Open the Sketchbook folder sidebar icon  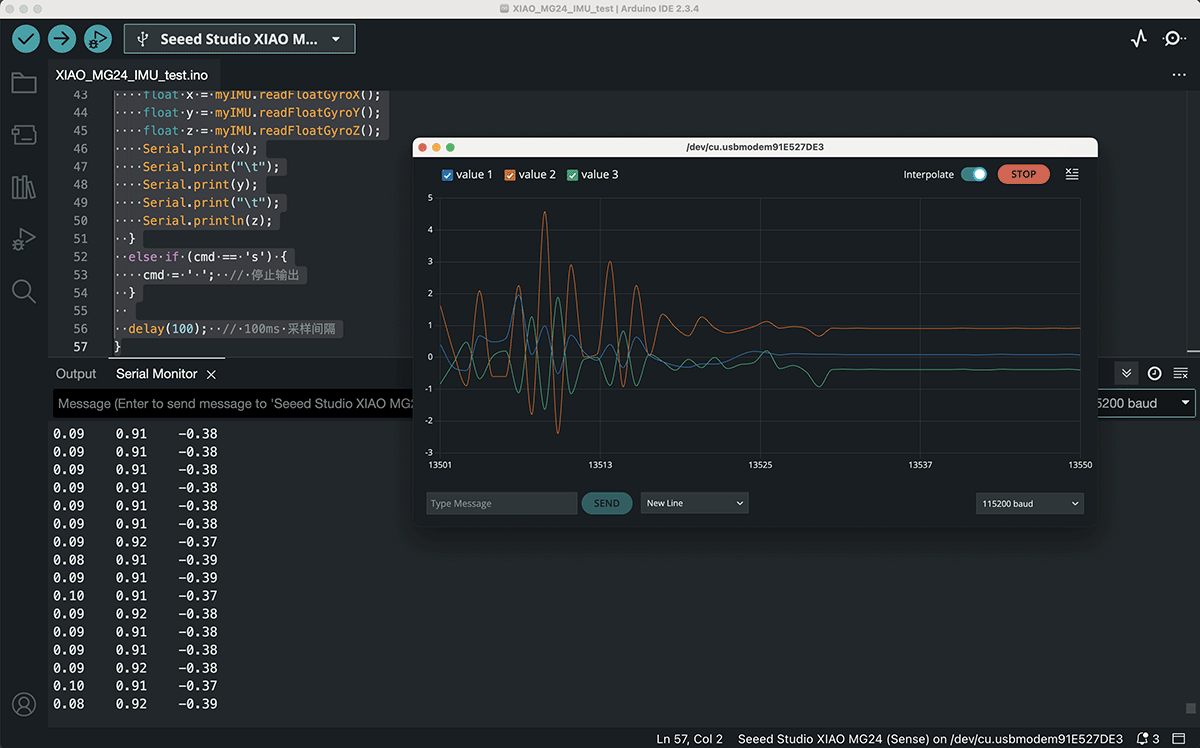[x=24, y=83]
